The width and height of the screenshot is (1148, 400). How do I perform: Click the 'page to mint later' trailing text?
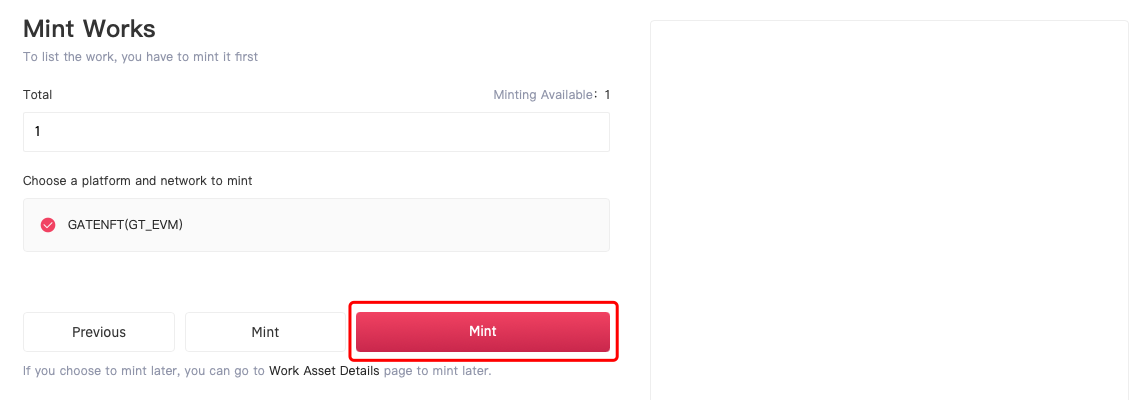pyautogui.click(x=437, y=371)
